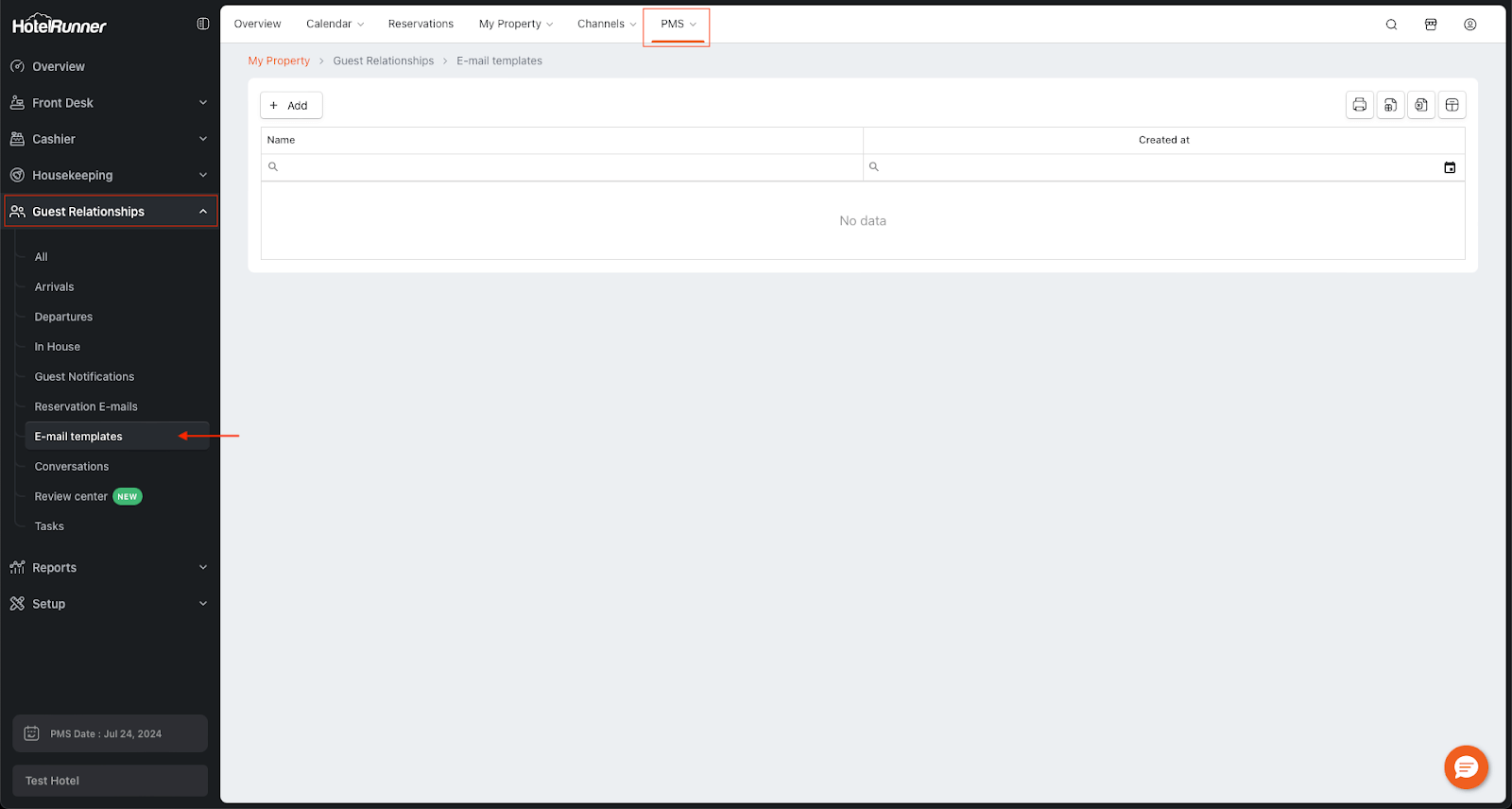The height and width of the screenshot is (809, 1512).
Task: Switch to the Reservations tab
Action: pos(421,25)
